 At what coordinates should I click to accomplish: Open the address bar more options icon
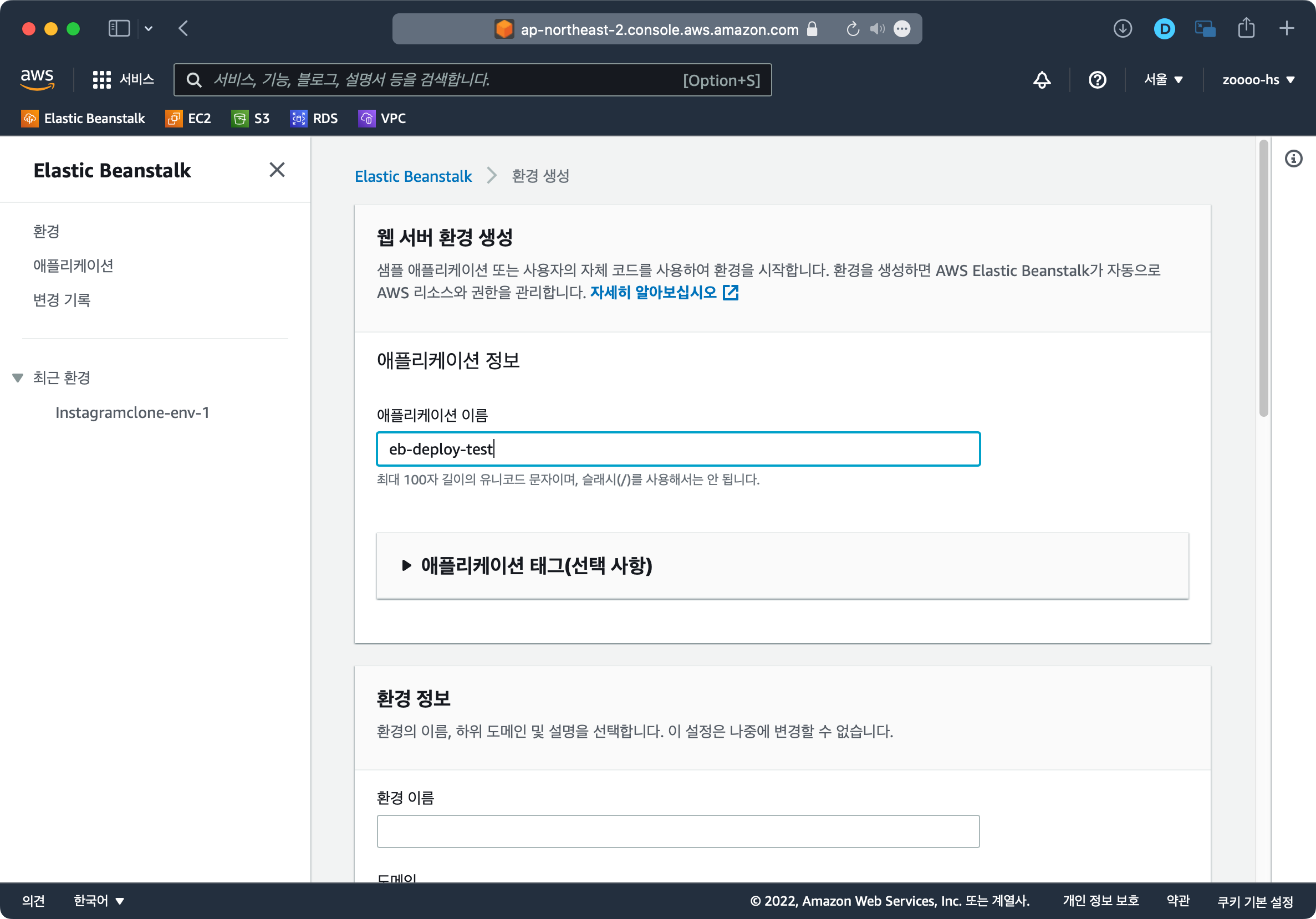(901, 29)
